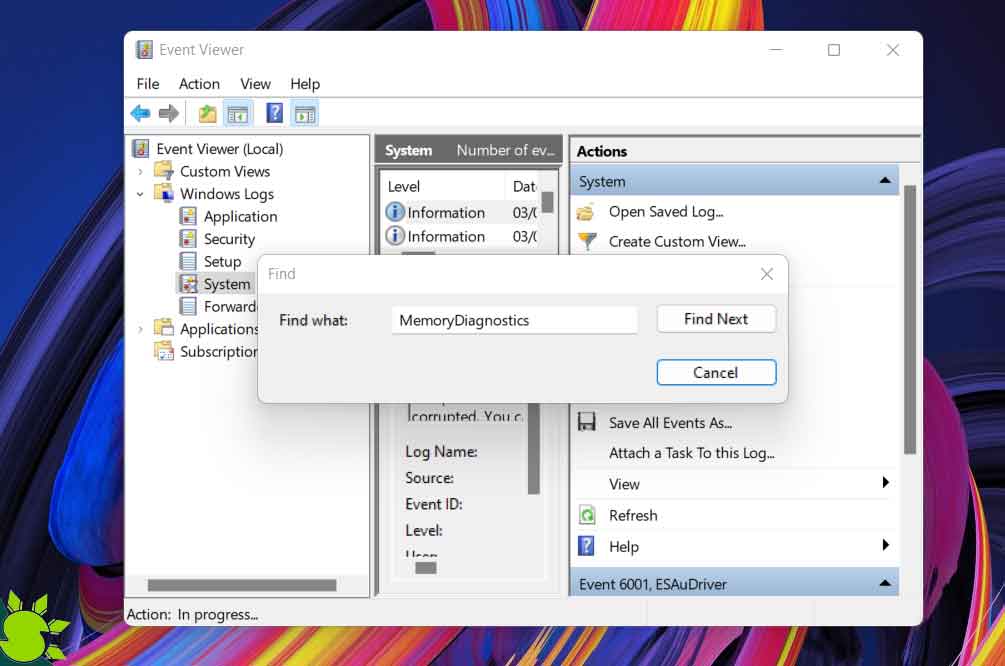Viewport: 1005px width, 666px height.
Task: Click the Create Custom View funnel icon
Action: pos(587,241)
